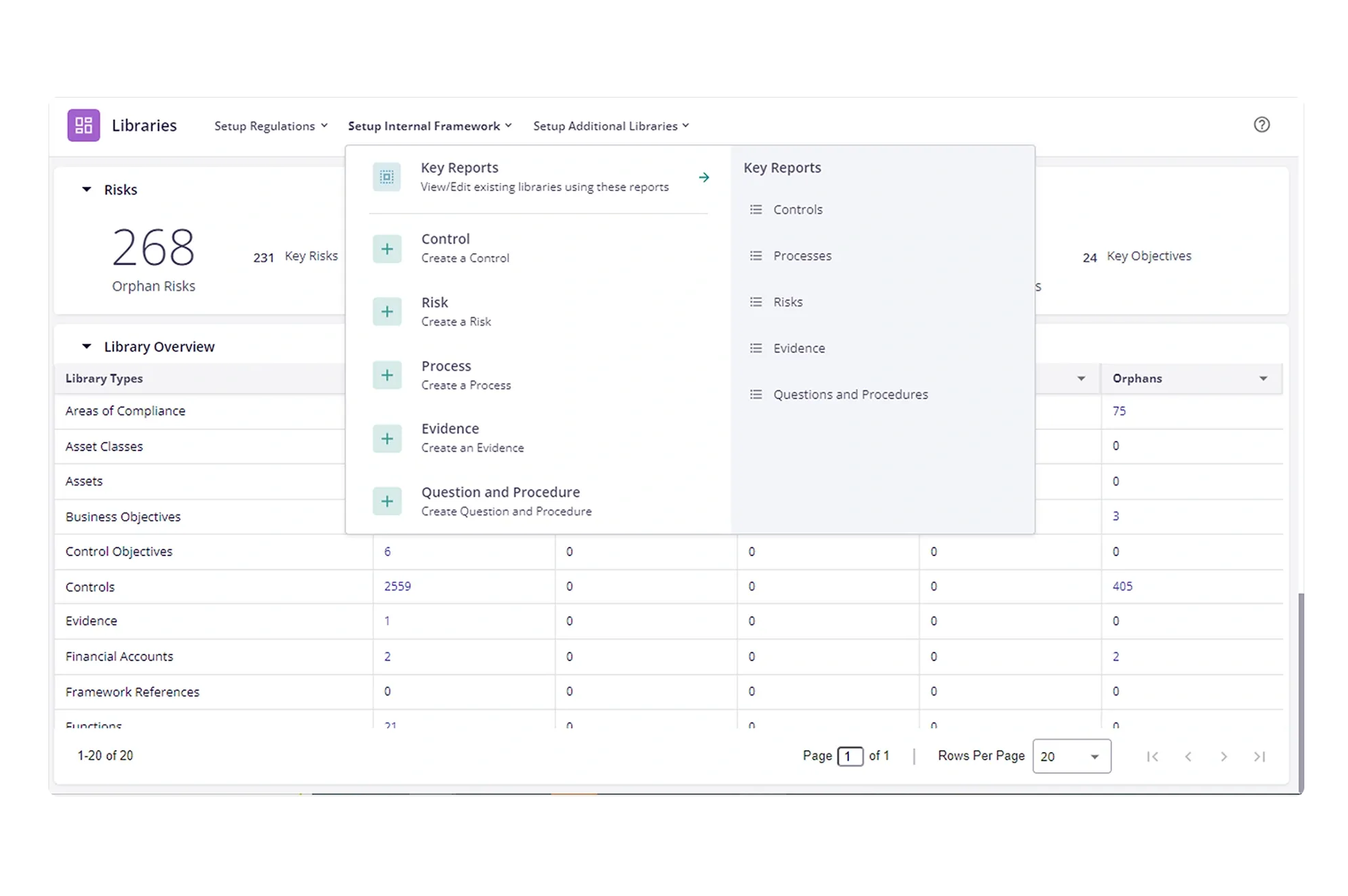The image size is (1348, 896).
Task: Open the Orphans column filter arrow
Action: (x=1263, y=379)
